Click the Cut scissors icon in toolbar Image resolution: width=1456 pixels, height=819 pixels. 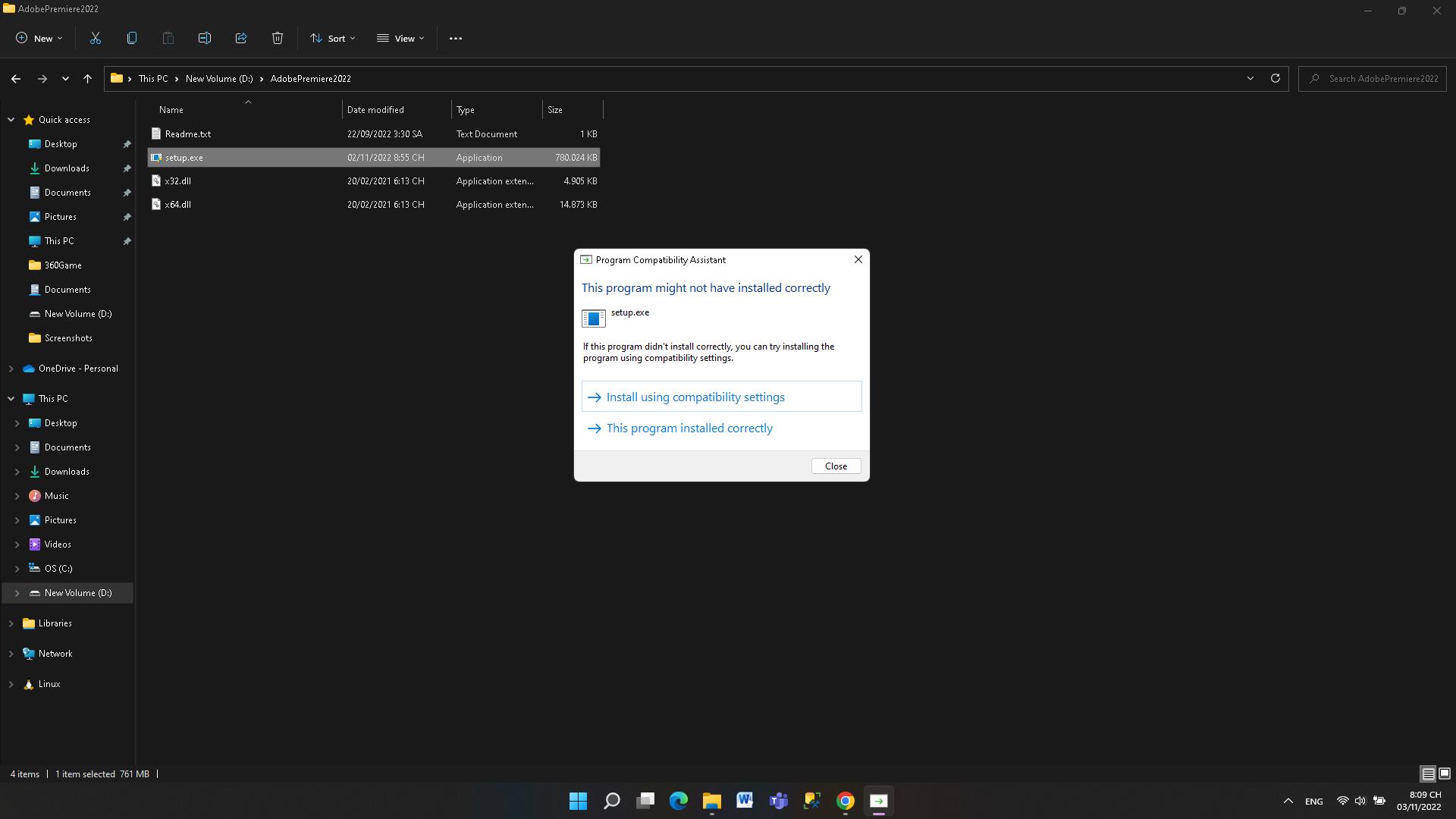tap(96, 38)
